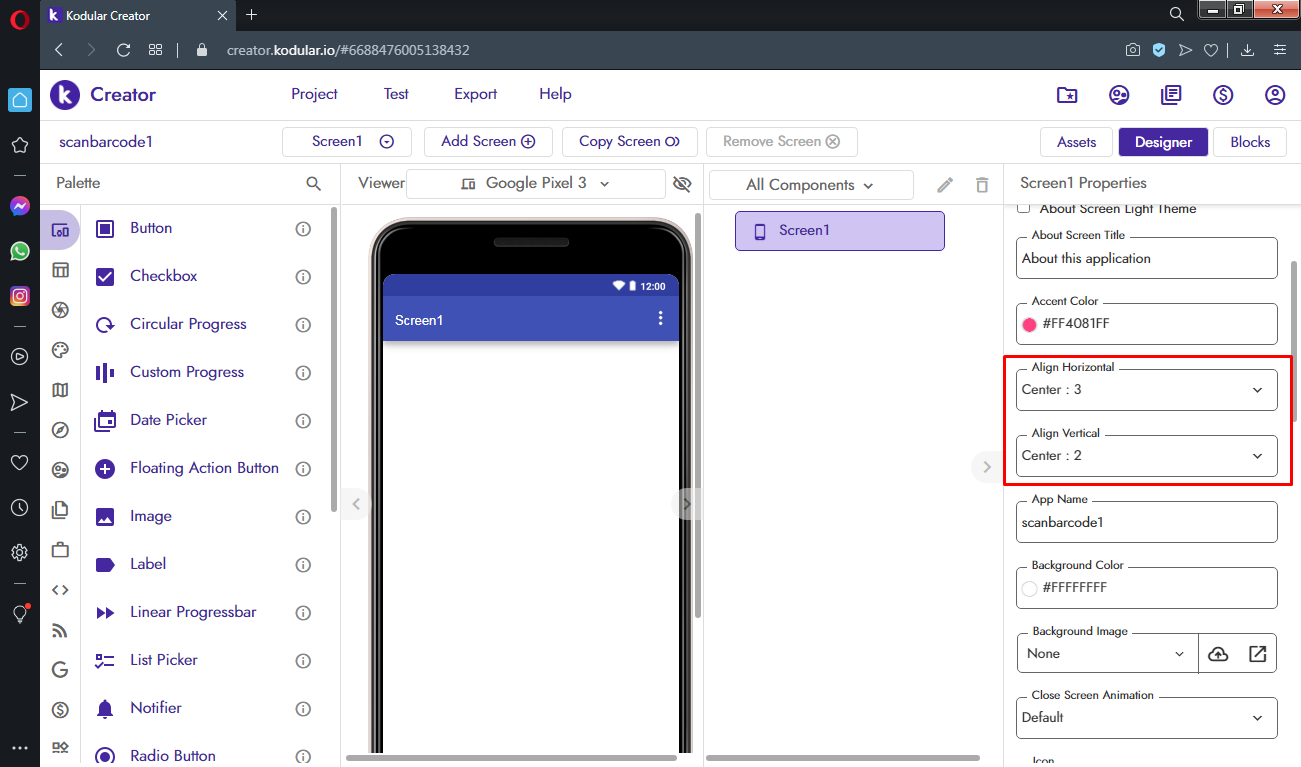Search the palette with magnifier icon
The height and width of the screenshot is (767, 1301).
point(314,184)
